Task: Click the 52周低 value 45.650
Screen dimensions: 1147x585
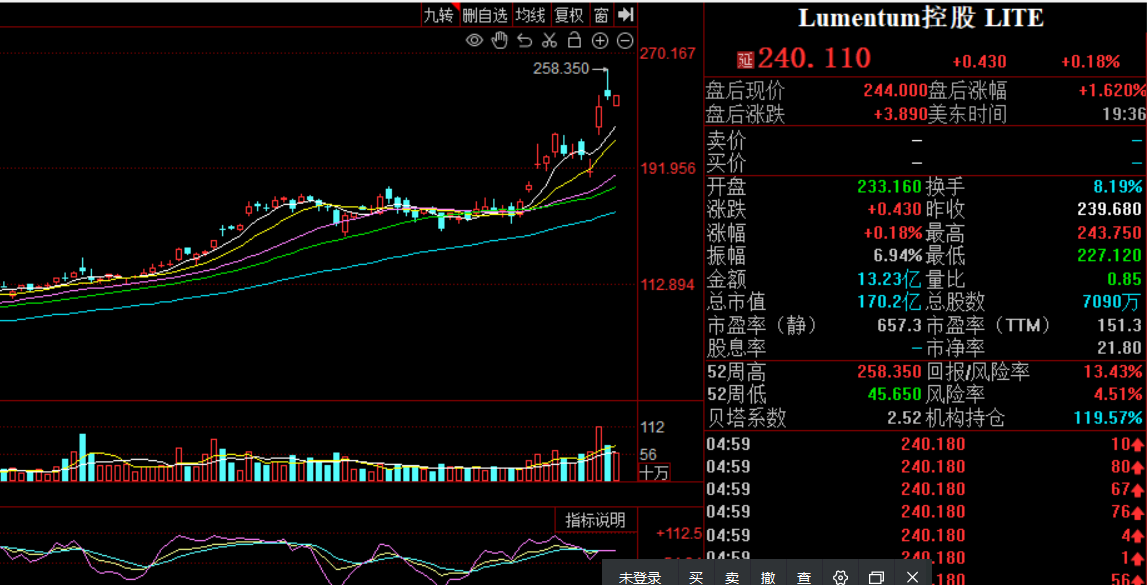Action: point(894,395)
